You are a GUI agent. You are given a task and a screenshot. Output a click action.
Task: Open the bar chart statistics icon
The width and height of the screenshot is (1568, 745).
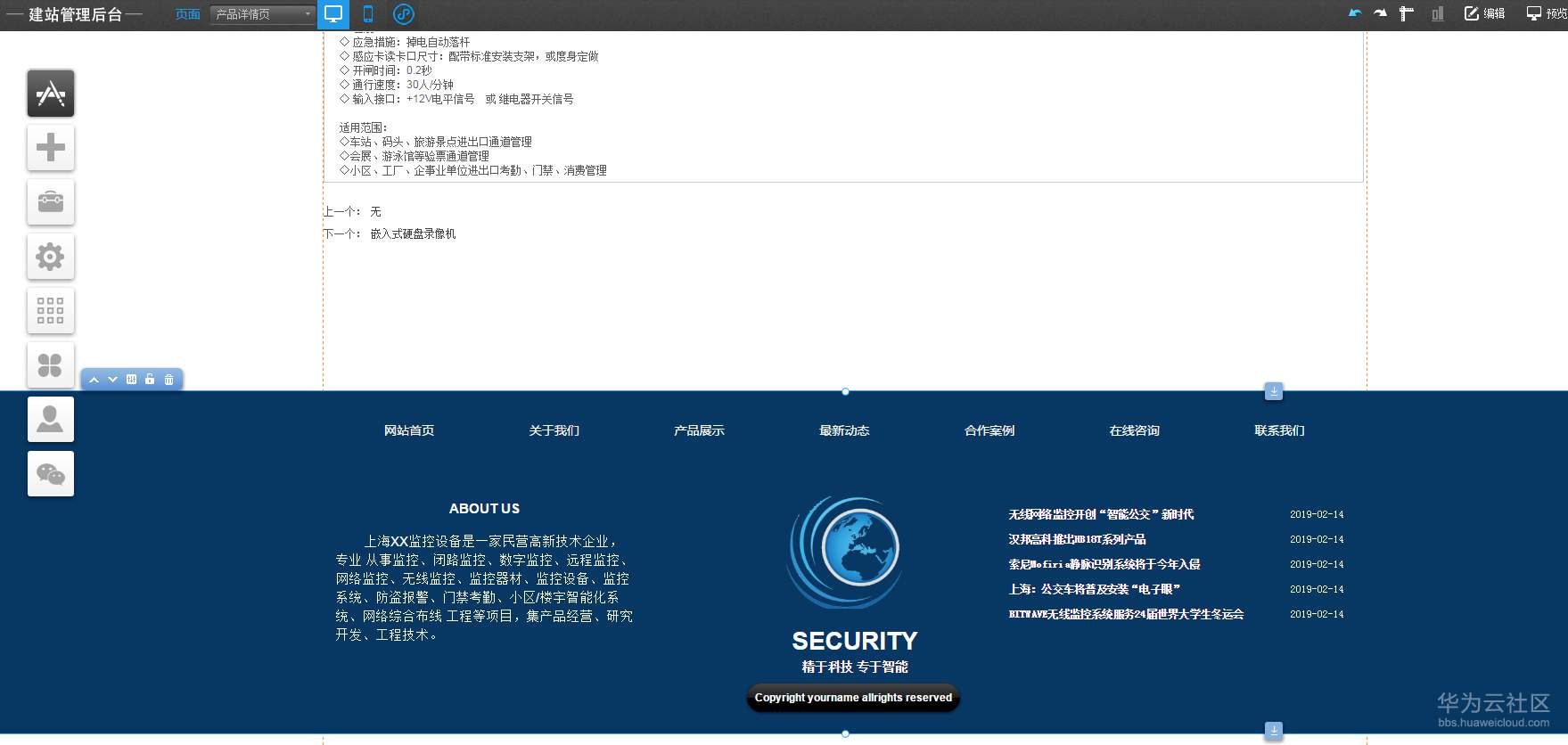tap(1437, 13)
